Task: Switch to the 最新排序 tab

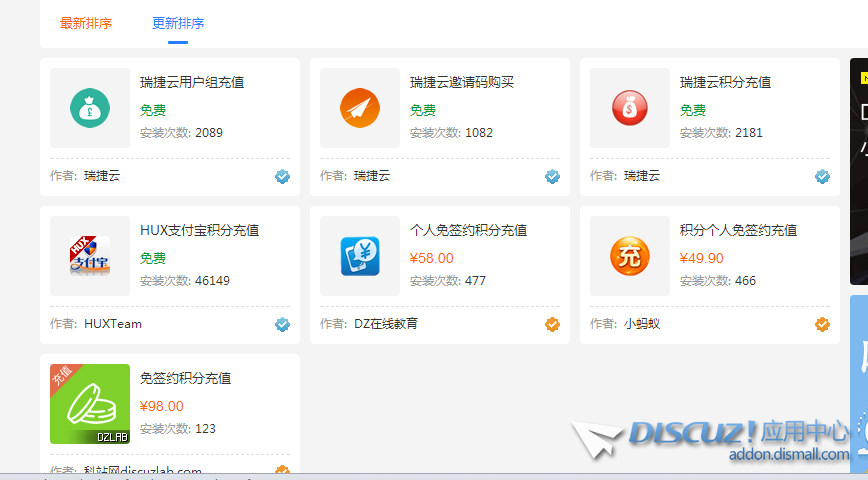Action: click(x=86, y=23)
